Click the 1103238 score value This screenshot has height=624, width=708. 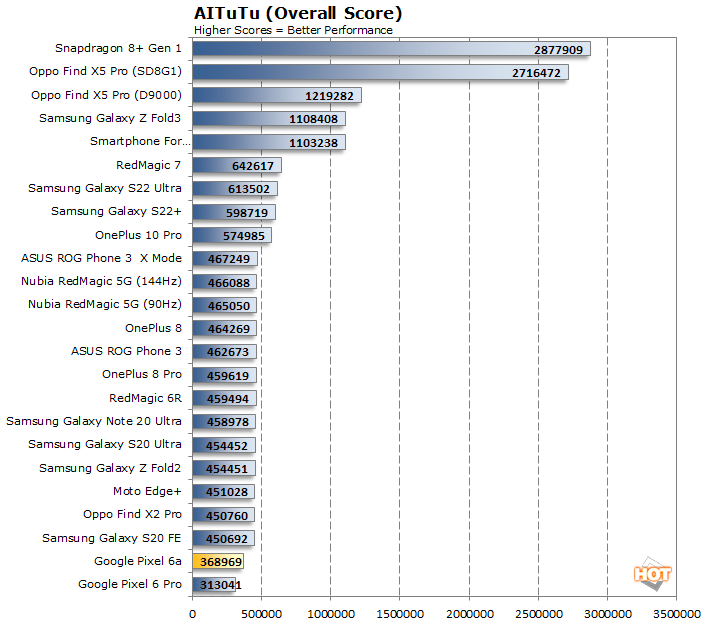[313, 143]
